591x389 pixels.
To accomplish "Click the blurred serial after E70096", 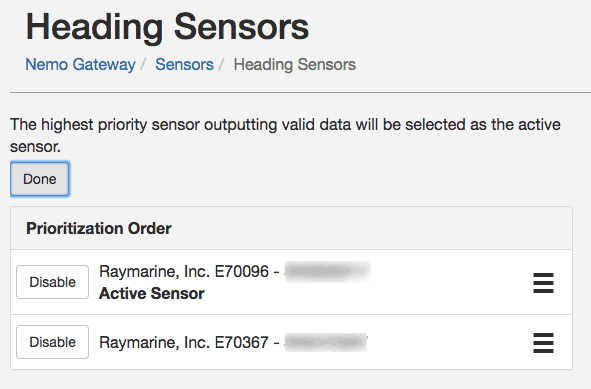I will pos(328,271).
